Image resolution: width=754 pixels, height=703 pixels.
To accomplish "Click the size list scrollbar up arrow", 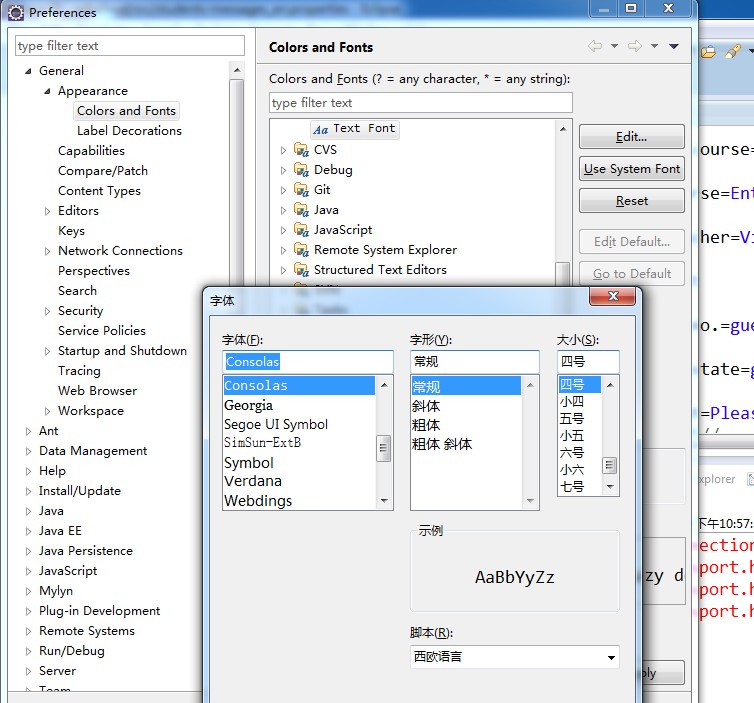I will click(x=610, y=385).
